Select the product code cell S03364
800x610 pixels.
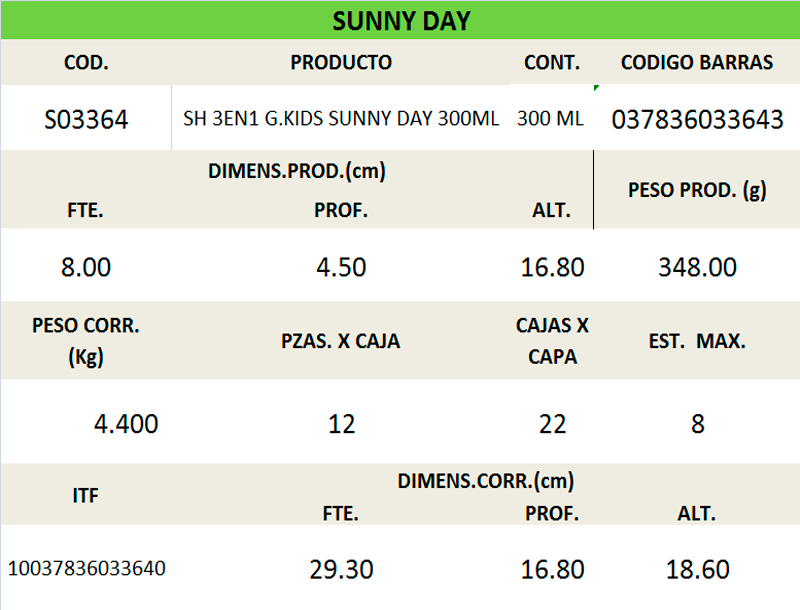click(x=86, y=120)
